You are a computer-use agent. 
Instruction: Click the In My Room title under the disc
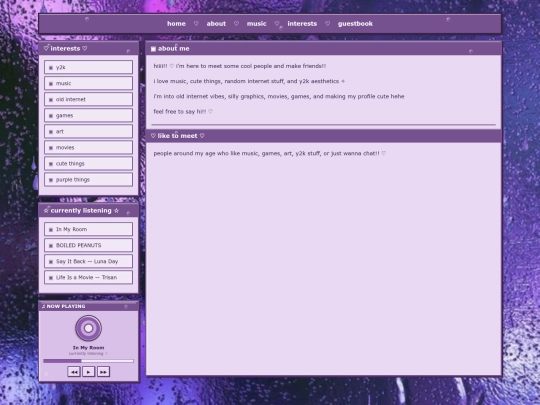tap(89, 348)
